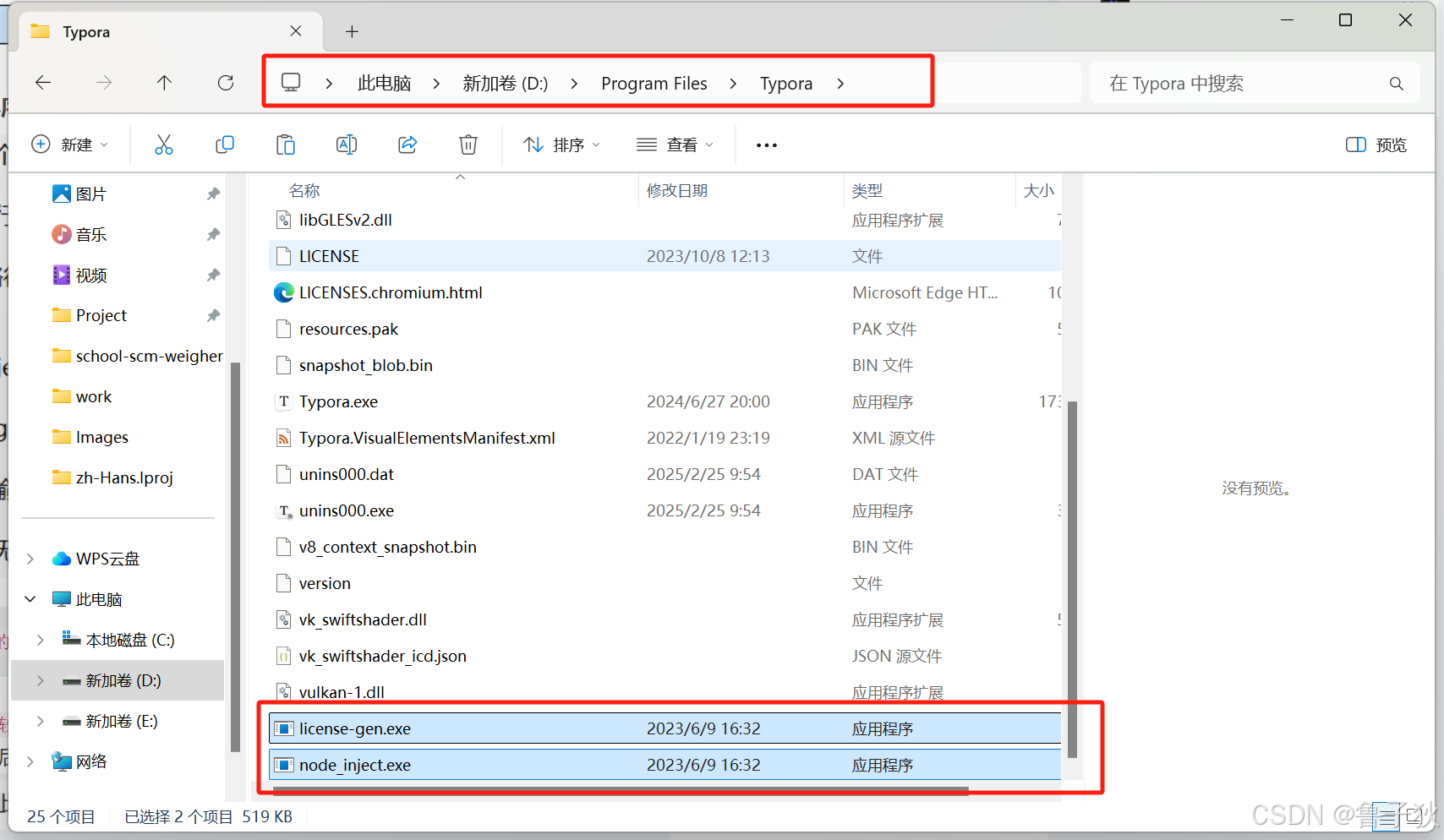The width and height of the screenshot is (1444, 840).
Task: Select the Typora.VisualElementsManifest.xml icon
Action: point(284,438)
